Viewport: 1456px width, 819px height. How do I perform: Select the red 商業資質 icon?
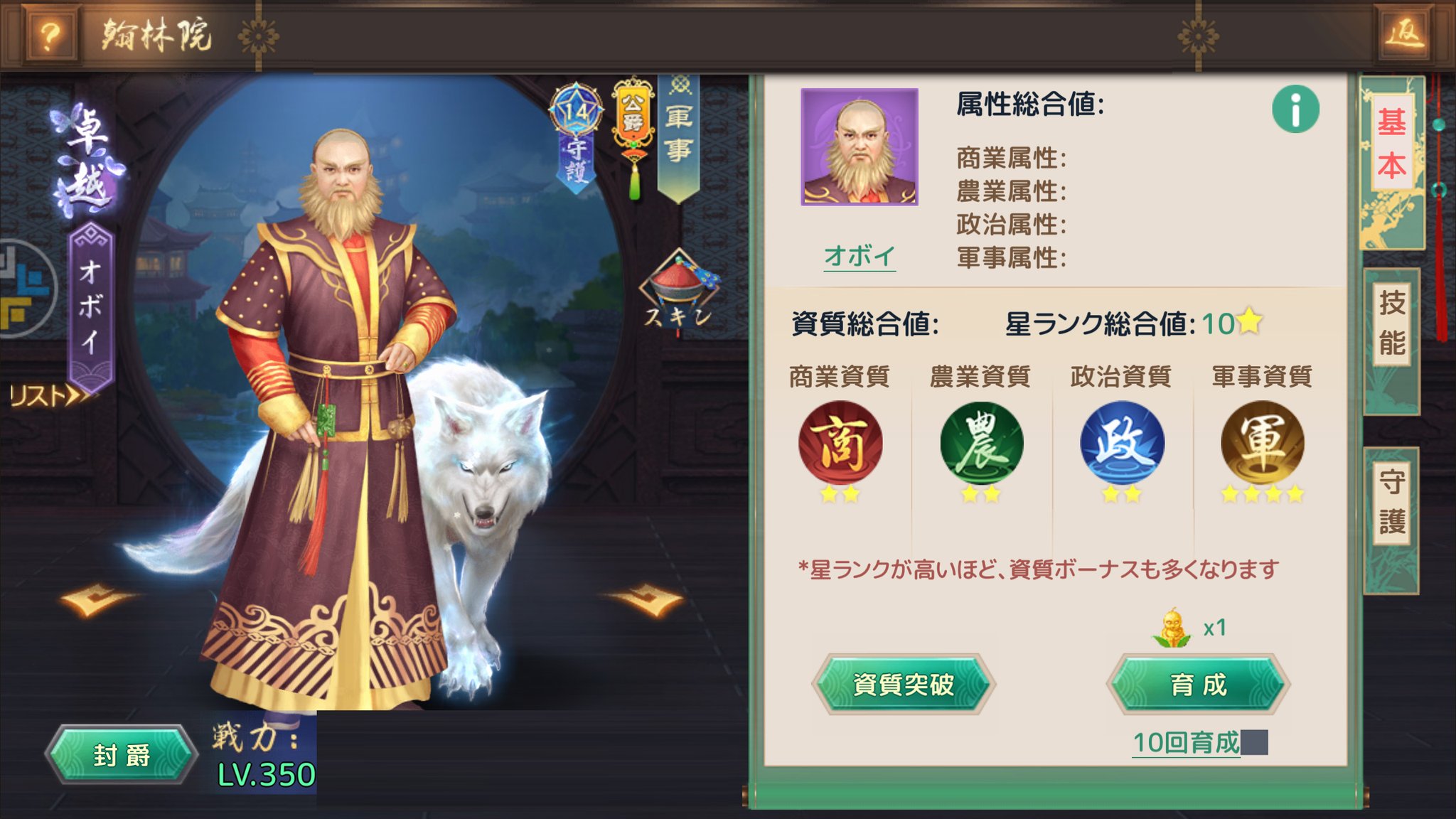click(x=840, y=444)
